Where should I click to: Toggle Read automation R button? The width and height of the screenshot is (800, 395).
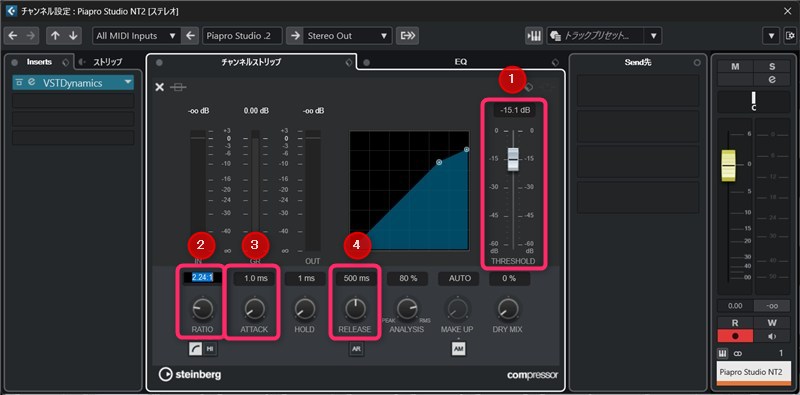pyautogui.click(x=735, y=323)
